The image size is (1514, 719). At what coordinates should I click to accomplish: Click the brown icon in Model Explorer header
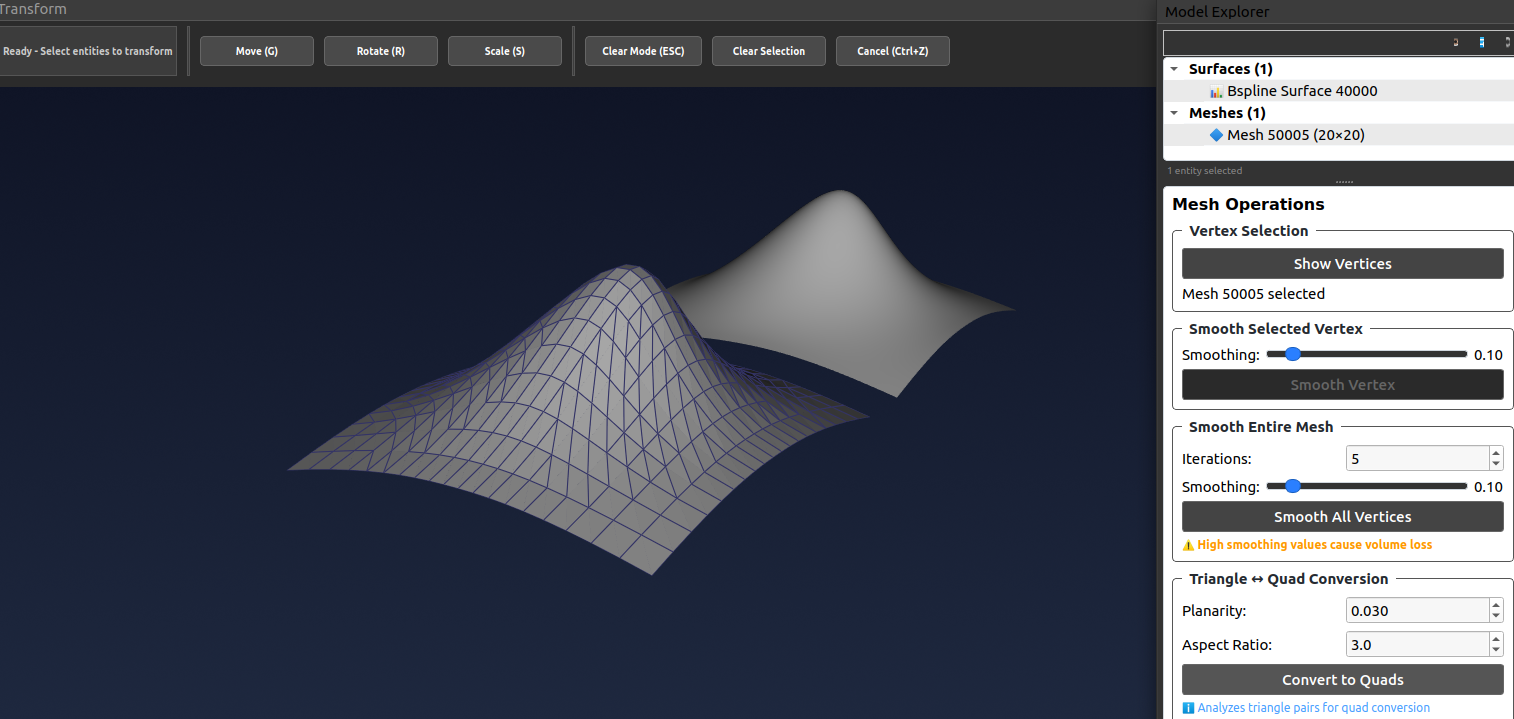(x=1455, y=42)
